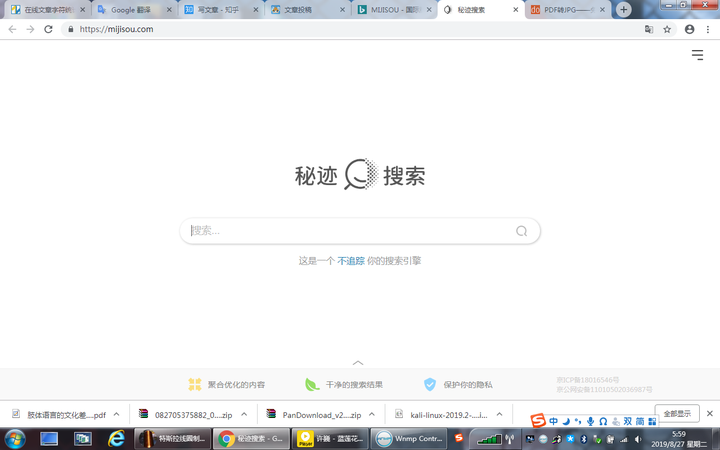The height and width of the screenshot is (450, 720).
Task: Open the kali-linux-2019.2 download
Action: point(441,415)
